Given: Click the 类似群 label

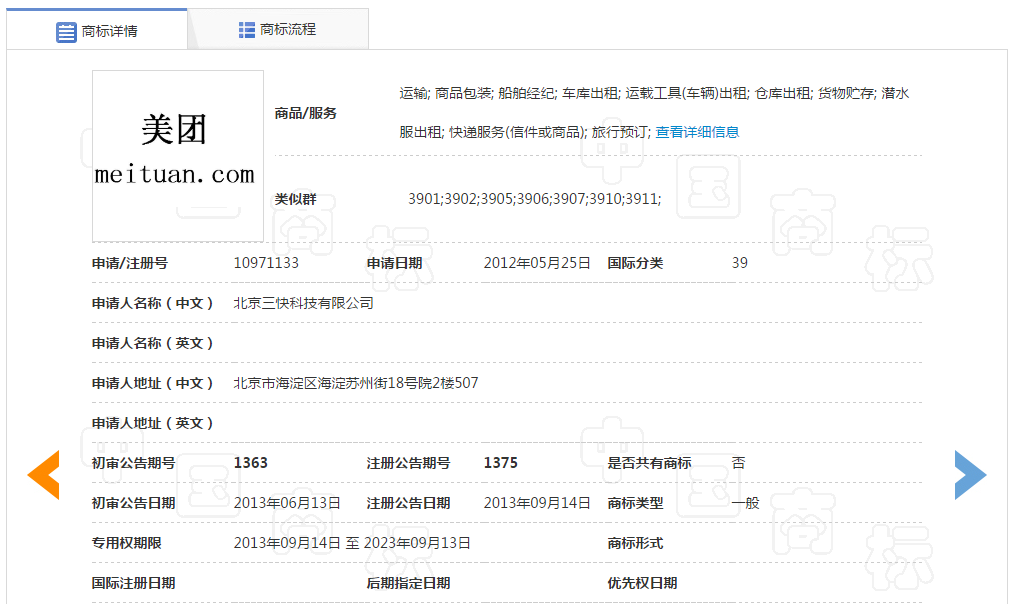Looking at the screenshot, I should point(296,199).
